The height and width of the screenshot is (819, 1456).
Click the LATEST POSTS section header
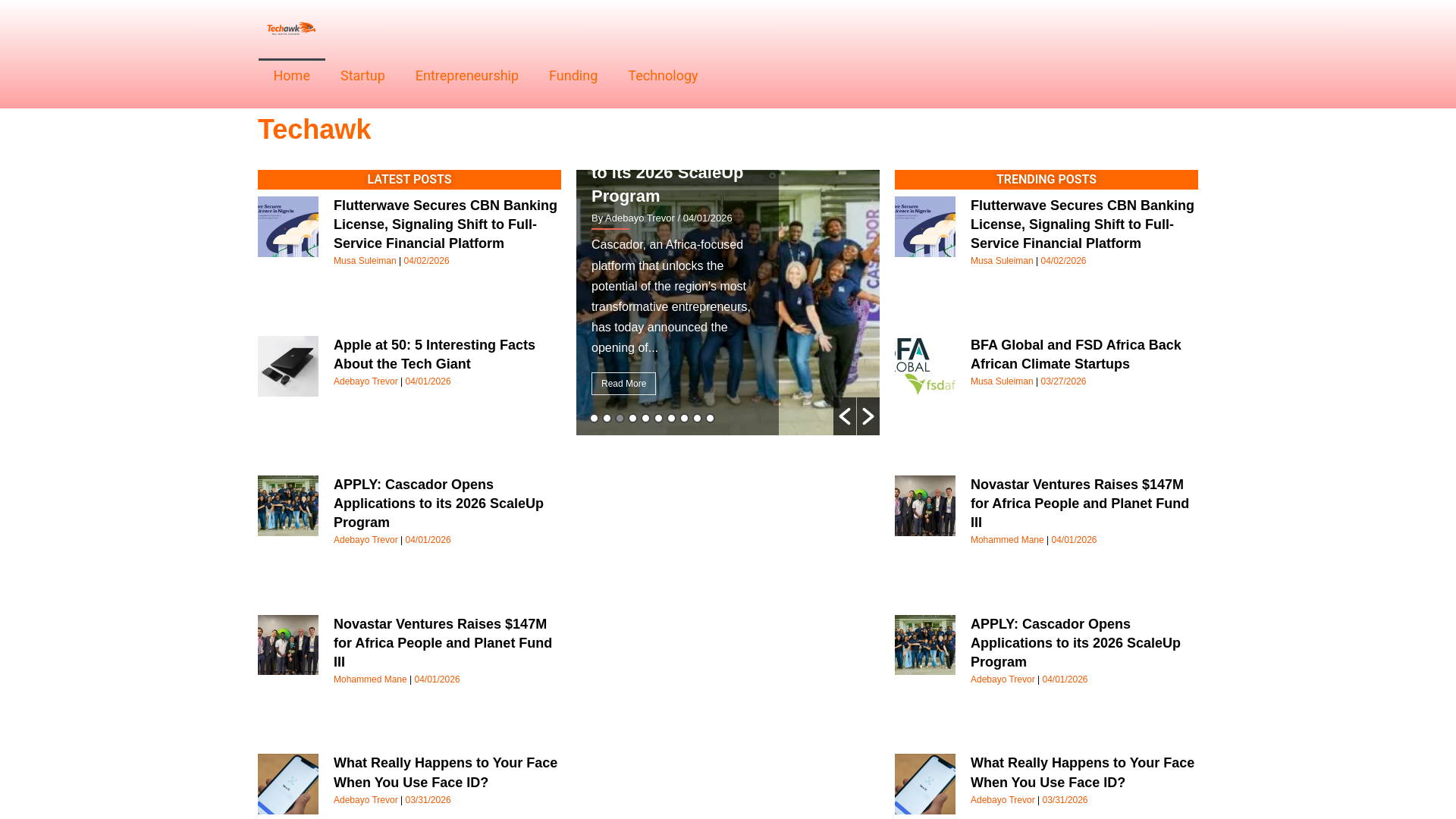point(409,180)
